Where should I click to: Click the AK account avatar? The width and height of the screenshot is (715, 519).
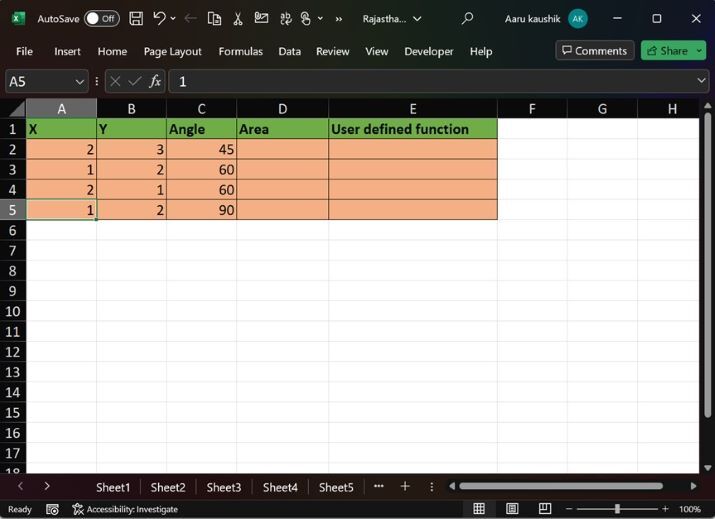pyautogui.click(x=578, y=19)
